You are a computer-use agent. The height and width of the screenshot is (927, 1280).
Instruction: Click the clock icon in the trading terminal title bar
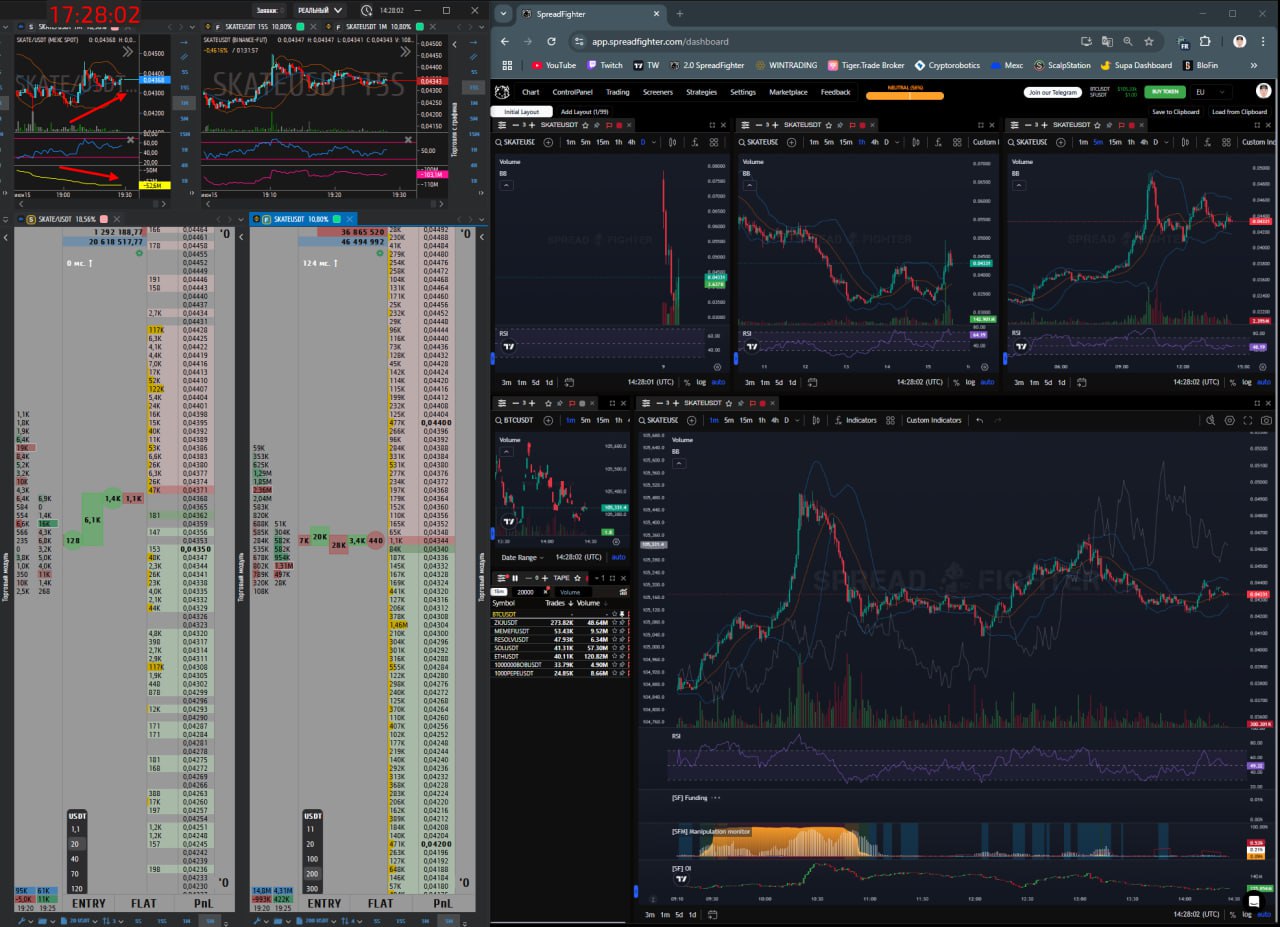(367, 11)
